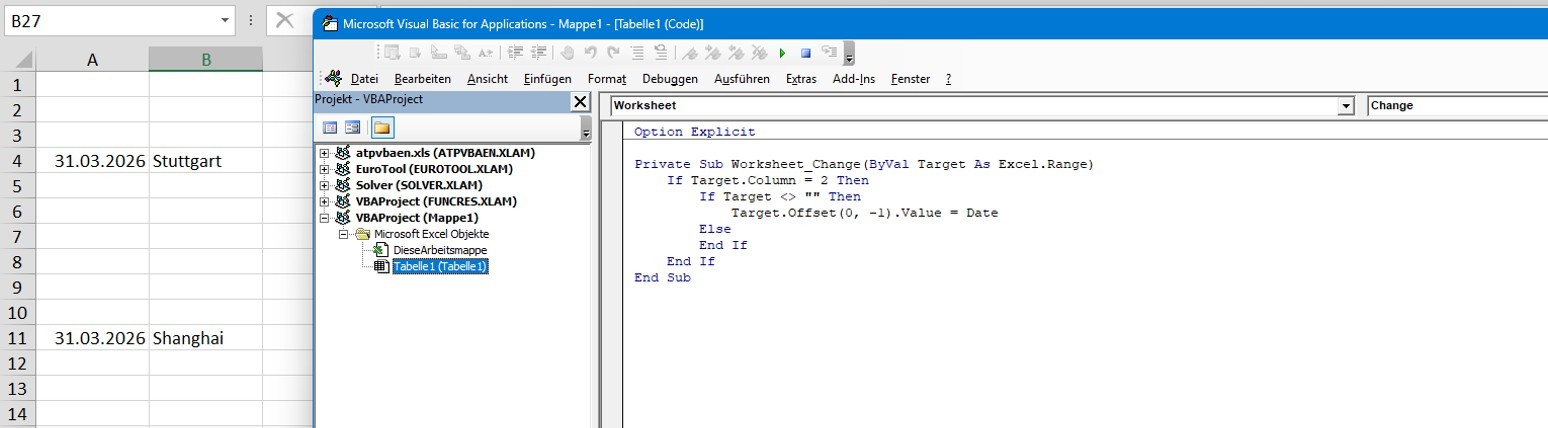Image resolution: width=1548 pixels, height=428 pixels.
Task: Expand VBAProject (FUNCRES.XLAM) node
Action: (324, 201)
